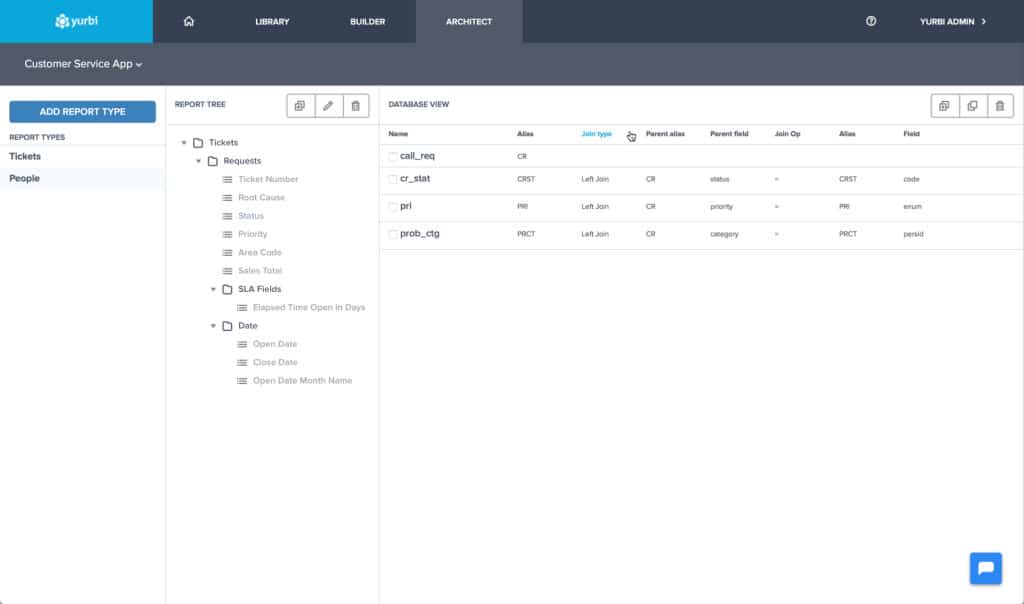Tick the cr_stat table checkbox
The width and height of the screenshot is (1024, 604).
(x=393, y=179)
